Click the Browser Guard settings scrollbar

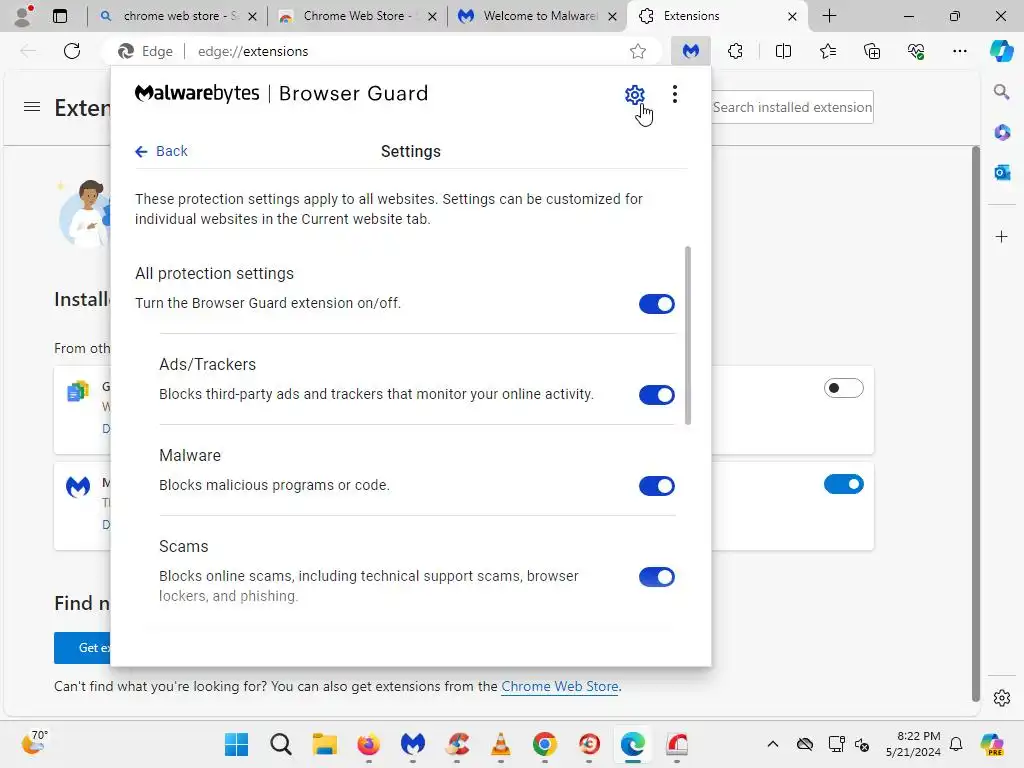[688, 335]
